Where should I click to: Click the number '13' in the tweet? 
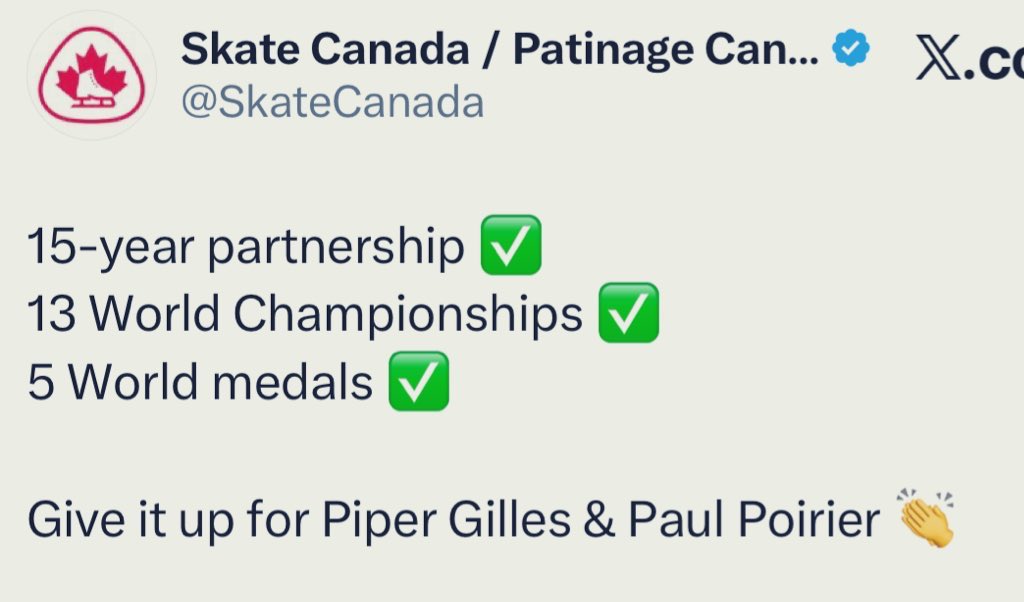click(x=52, y=315)
